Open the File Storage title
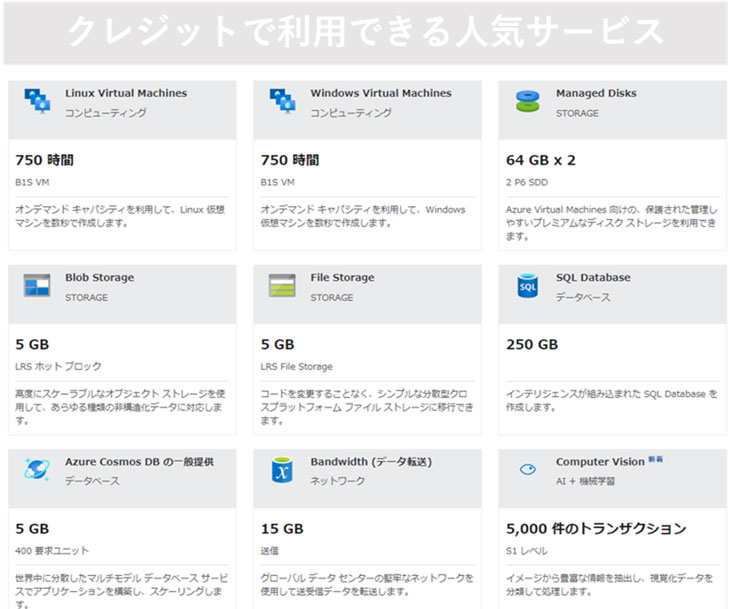 (342, 278)
